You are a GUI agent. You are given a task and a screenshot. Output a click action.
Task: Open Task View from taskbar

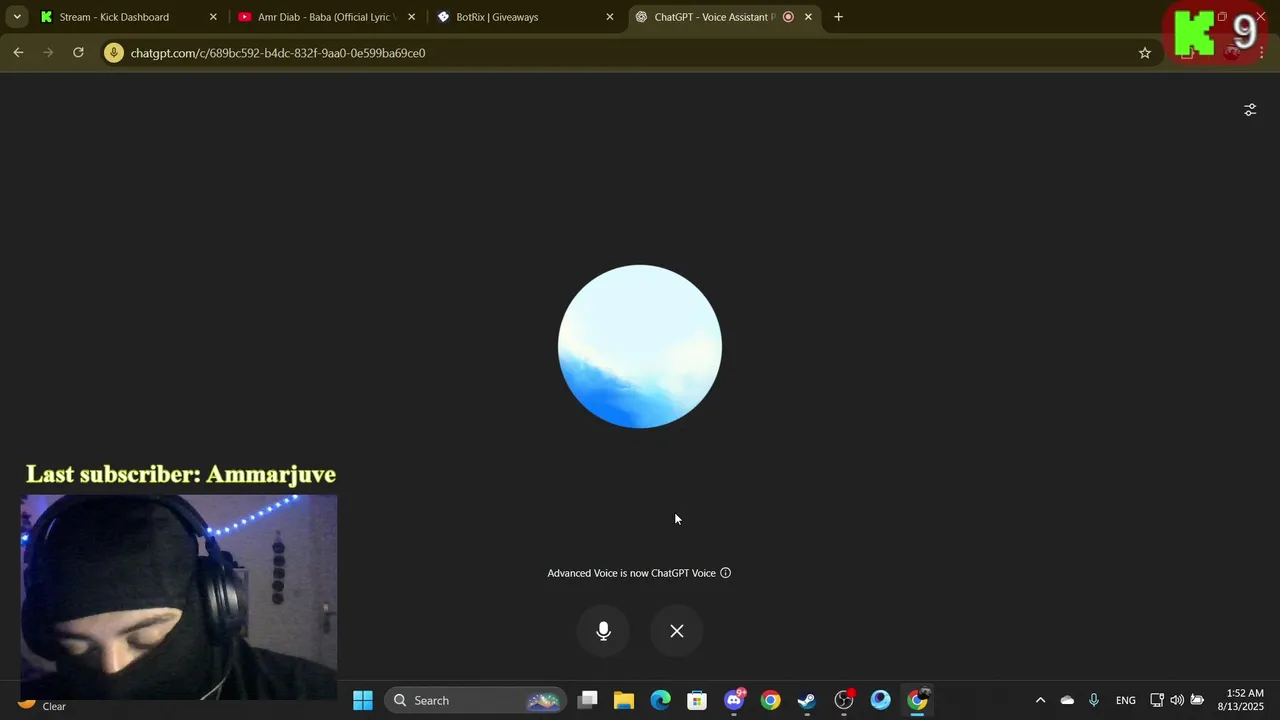tap(588, 700)
